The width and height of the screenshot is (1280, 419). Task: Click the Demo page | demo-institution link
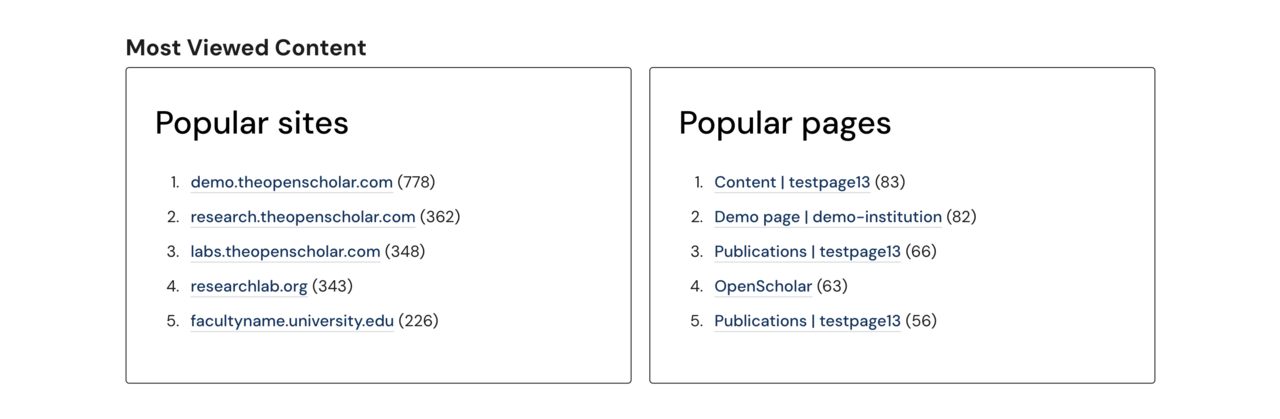point(827,217)
